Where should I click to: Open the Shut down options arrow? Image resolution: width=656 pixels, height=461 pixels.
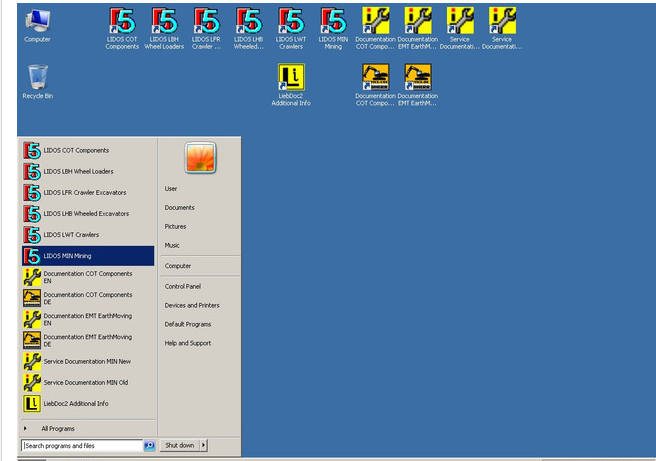[203, 446]
